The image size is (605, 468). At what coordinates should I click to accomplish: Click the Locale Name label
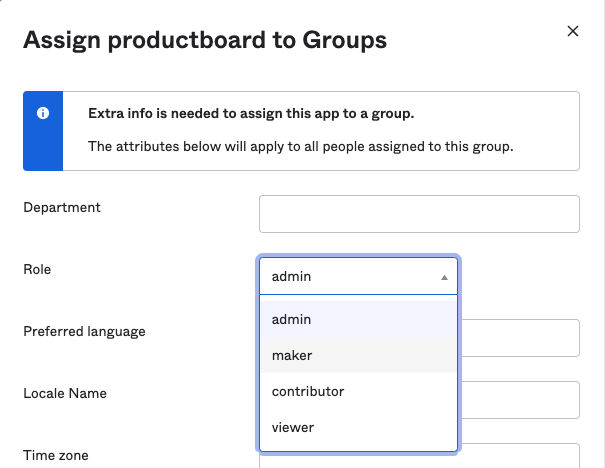tap(65, 393)
